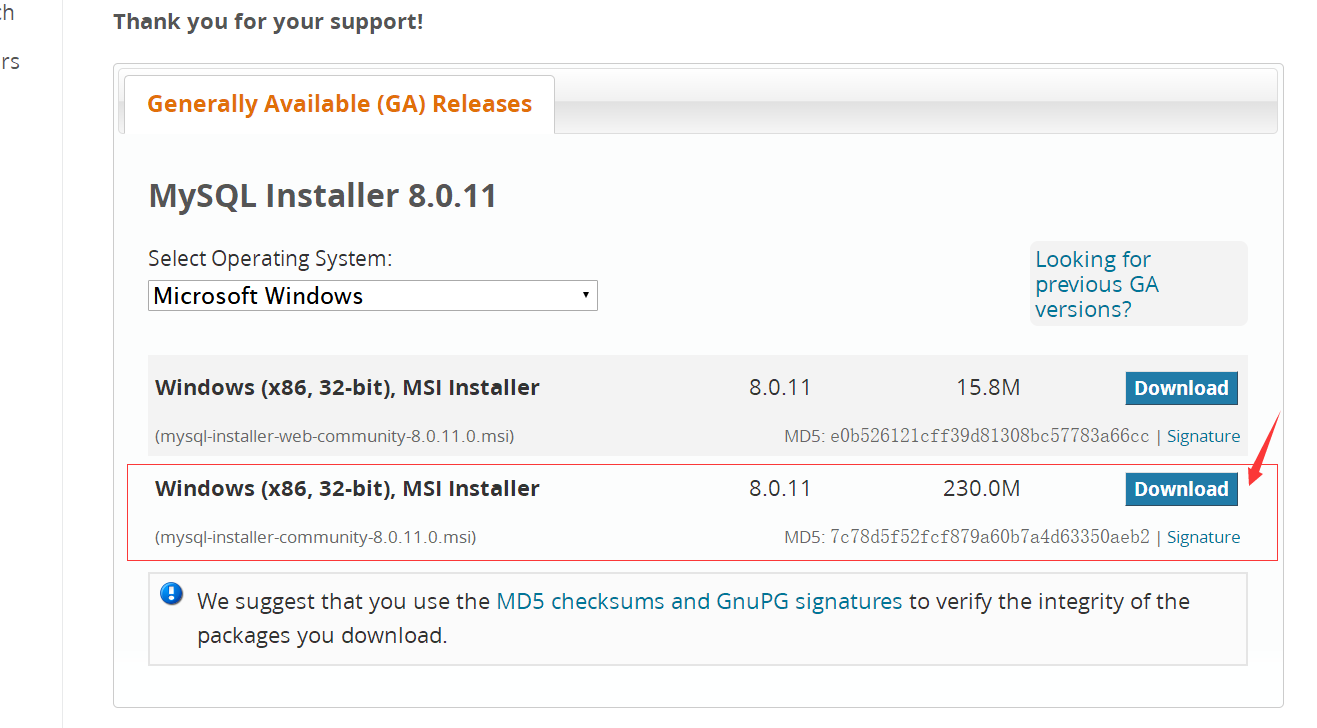Image resolution: width=1317 pixels, height=728 pixels.
Task: Follow the Looking for previous GA versions link
Action: point(1097,284)
